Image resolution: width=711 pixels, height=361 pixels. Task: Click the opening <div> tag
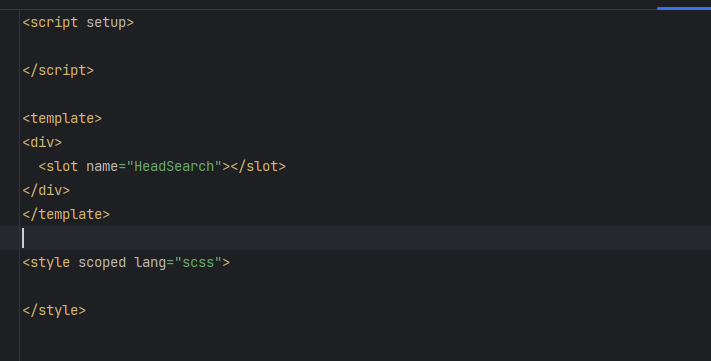[x=42, y=142]
